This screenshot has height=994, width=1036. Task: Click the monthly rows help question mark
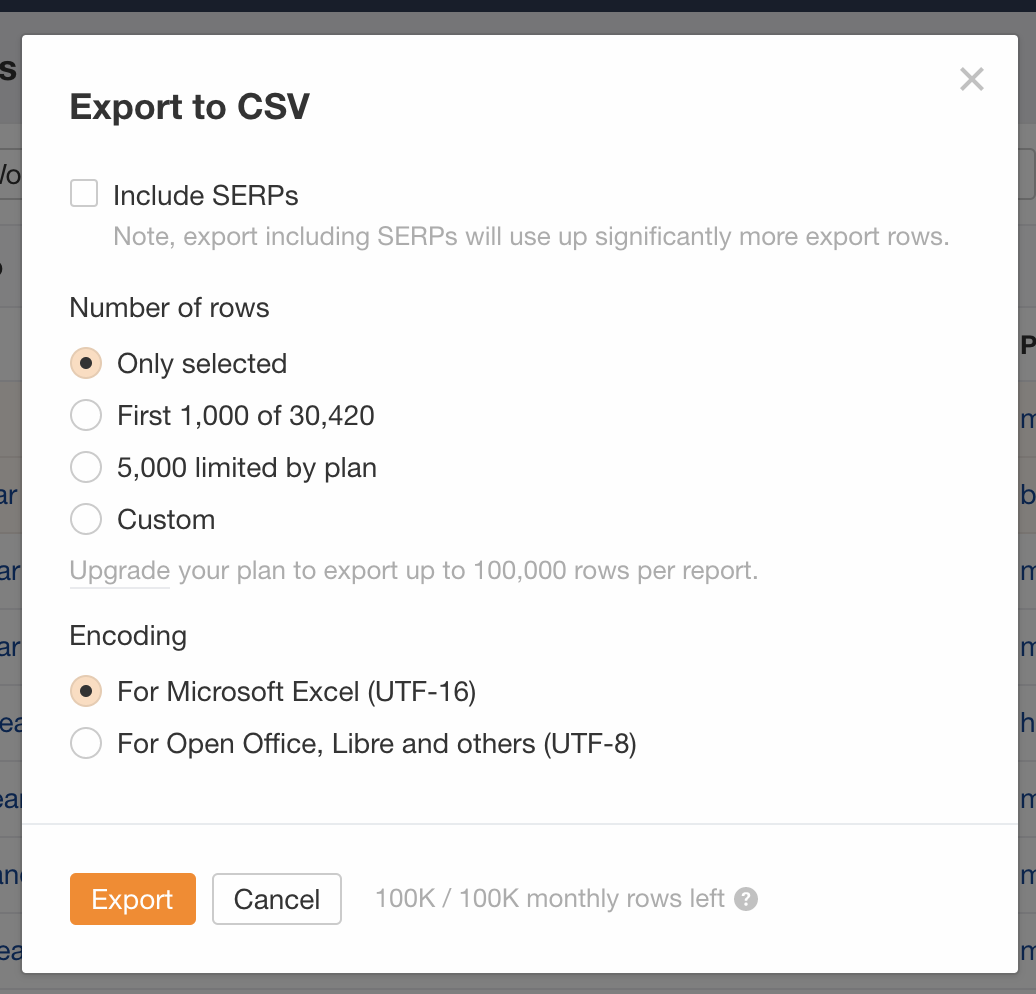pos(746,899)
